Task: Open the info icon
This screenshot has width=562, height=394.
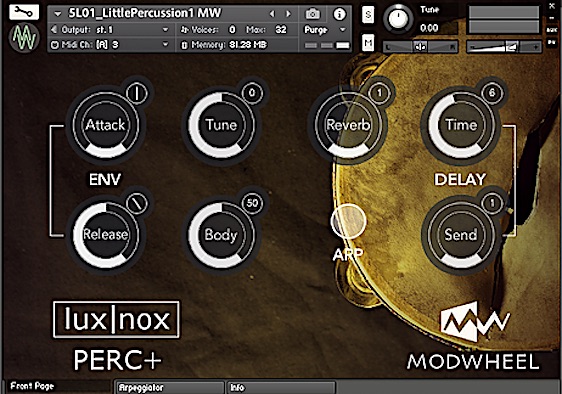Action: pyautogui.click(x=339, y=14)
